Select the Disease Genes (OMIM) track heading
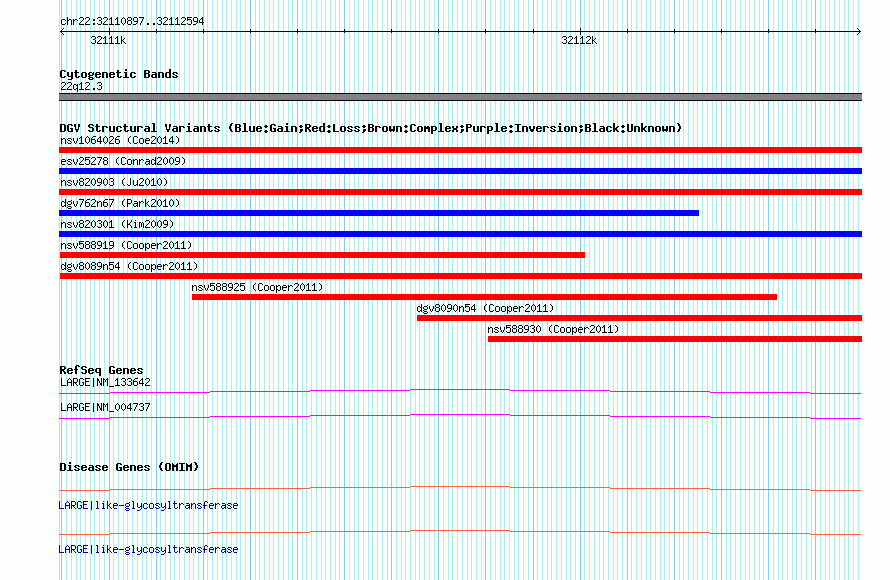The width and height of the screenshot is (890, 580). 129,467
